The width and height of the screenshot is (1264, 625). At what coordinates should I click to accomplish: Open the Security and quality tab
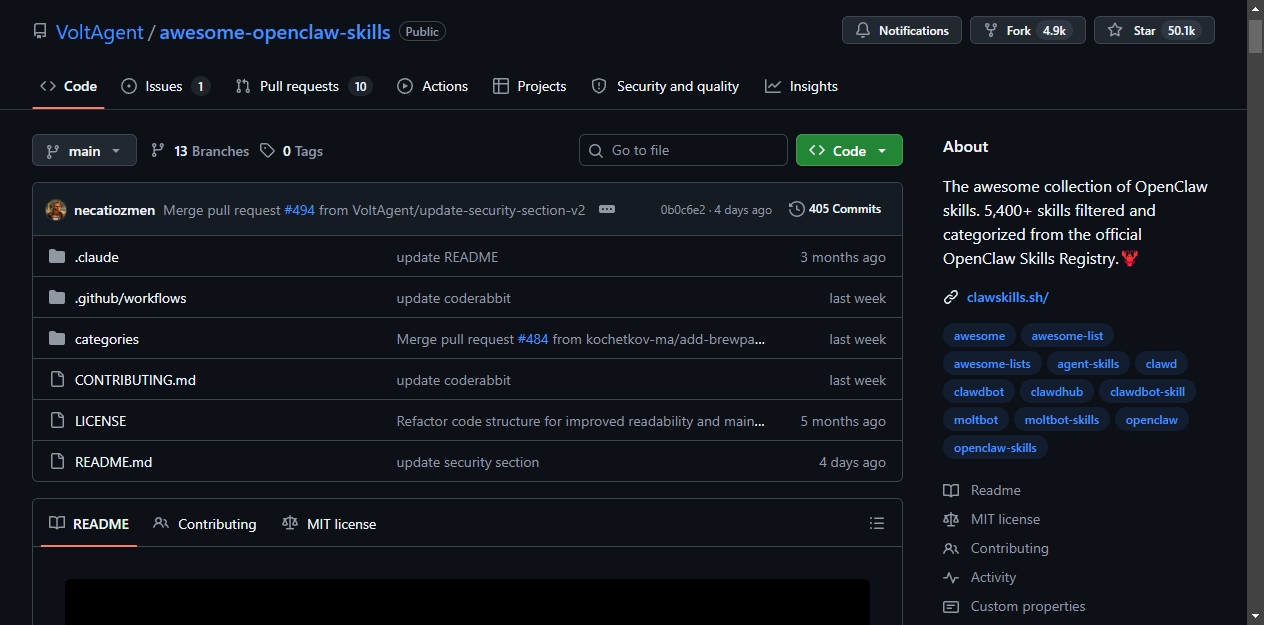pos(665,86)
